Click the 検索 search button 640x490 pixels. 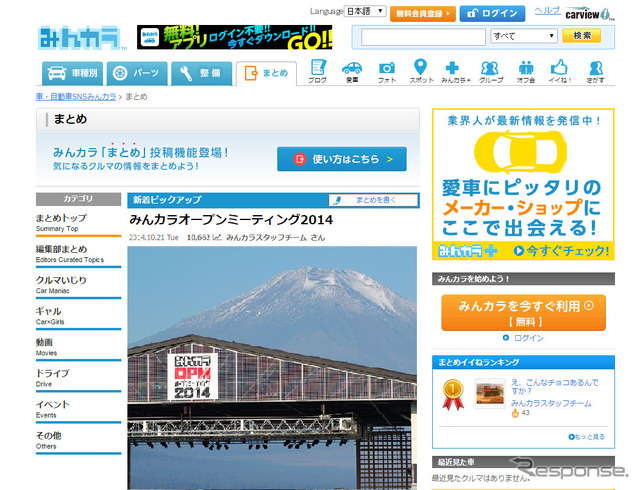tap(582, 36)
